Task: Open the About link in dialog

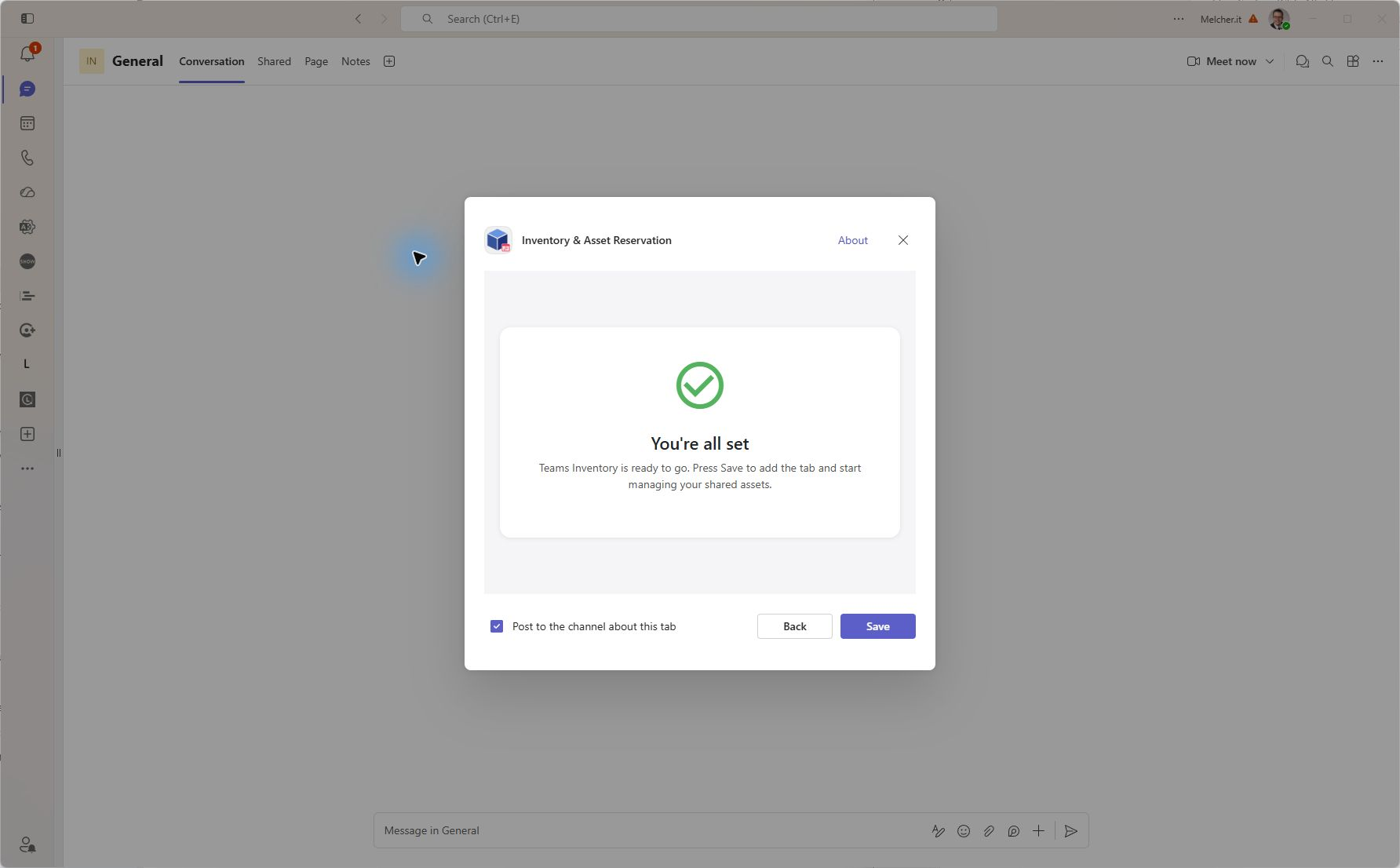Action: pos(852,240)
